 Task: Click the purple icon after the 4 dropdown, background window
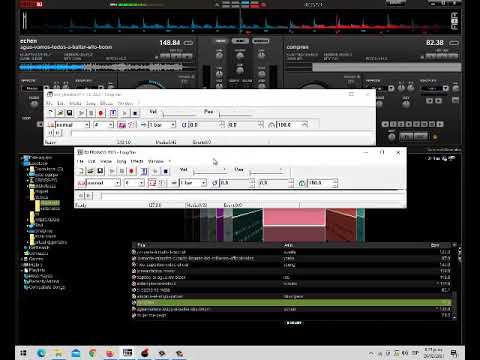122,125
